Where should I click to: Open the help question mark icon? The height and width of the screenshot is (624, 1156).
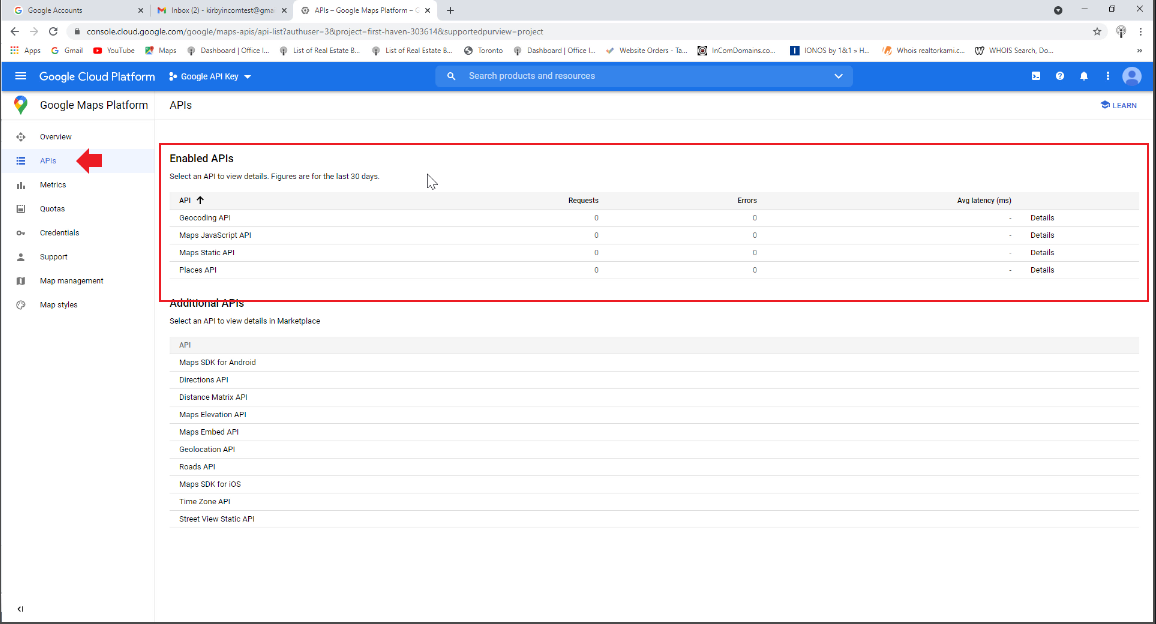click(1060, 76)
